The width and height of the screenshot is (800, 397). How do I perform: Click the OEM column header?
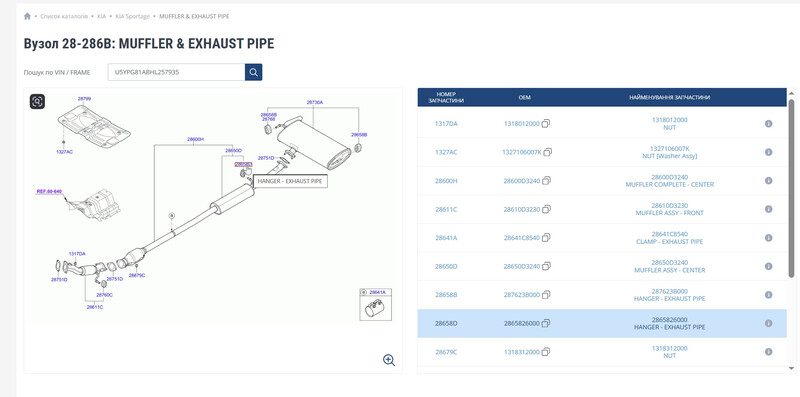pos(524,97)
